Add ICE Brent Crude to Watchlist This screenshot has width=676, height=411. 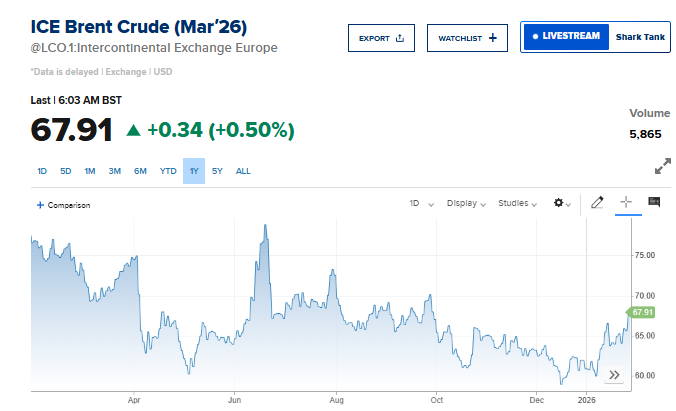[x=468, y=38]
